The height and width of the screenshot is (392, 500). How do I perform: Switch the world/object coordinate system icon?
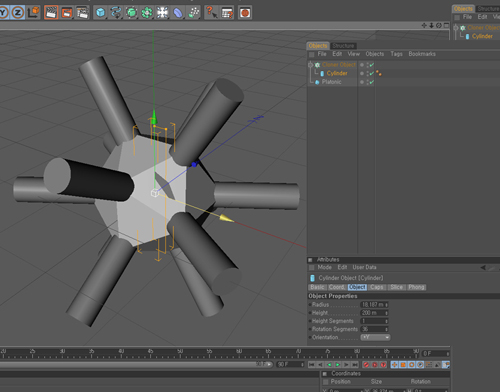33,13
